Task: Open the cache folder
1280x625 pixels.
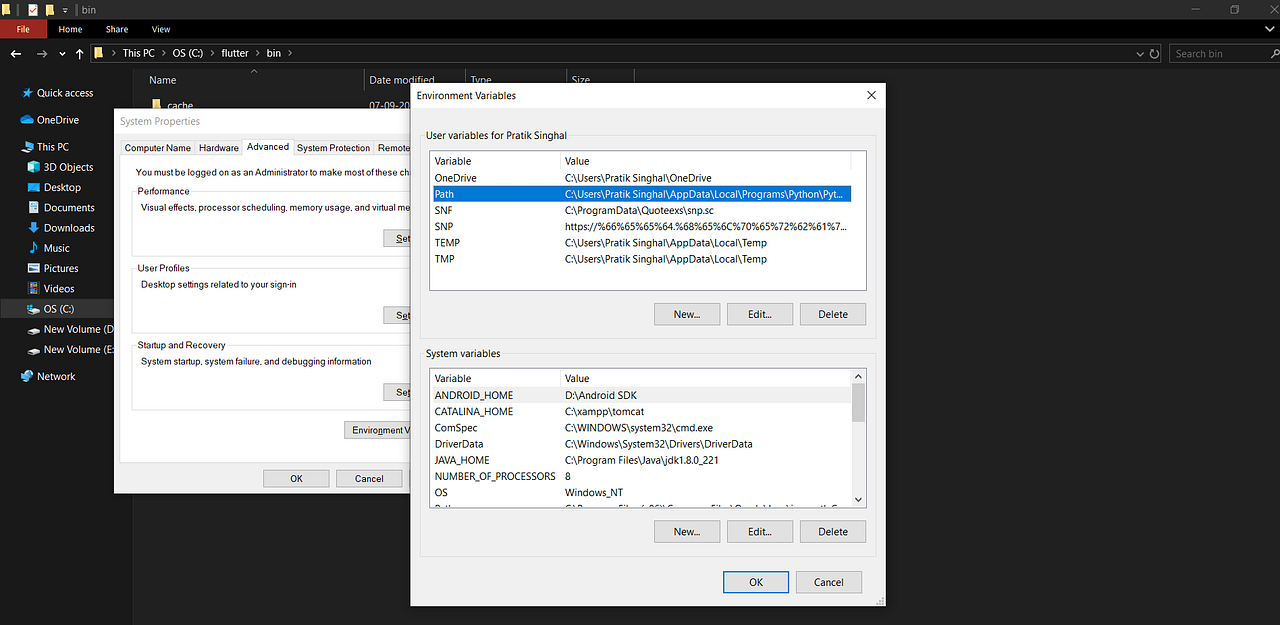Action: click(180, 105)
